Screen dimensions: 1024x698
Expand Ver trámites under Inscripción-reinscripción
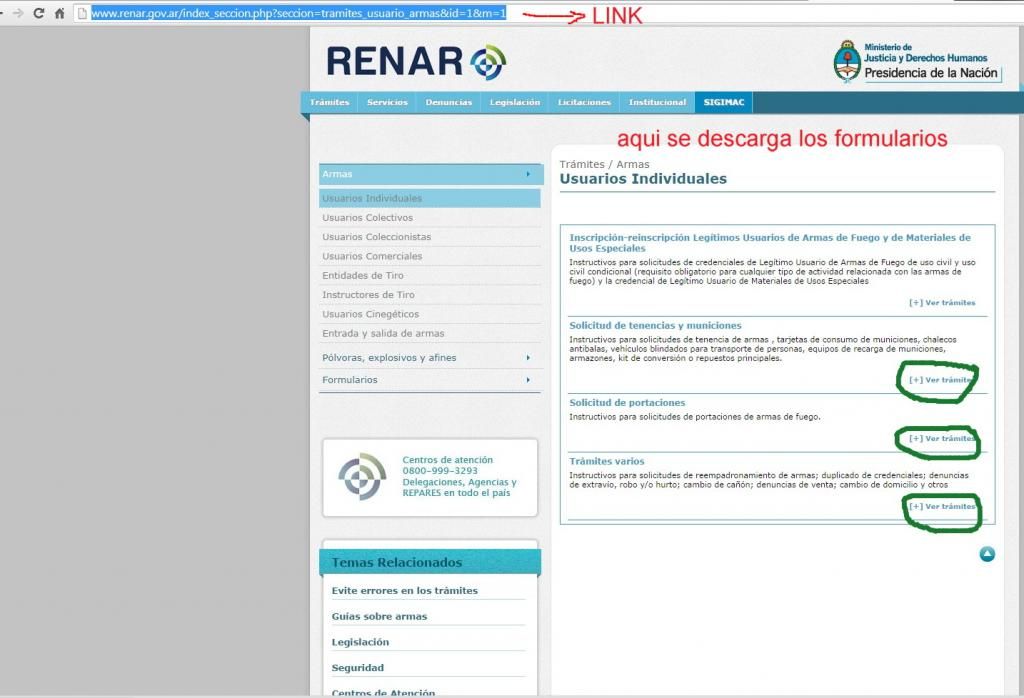[x=942, y=303]
